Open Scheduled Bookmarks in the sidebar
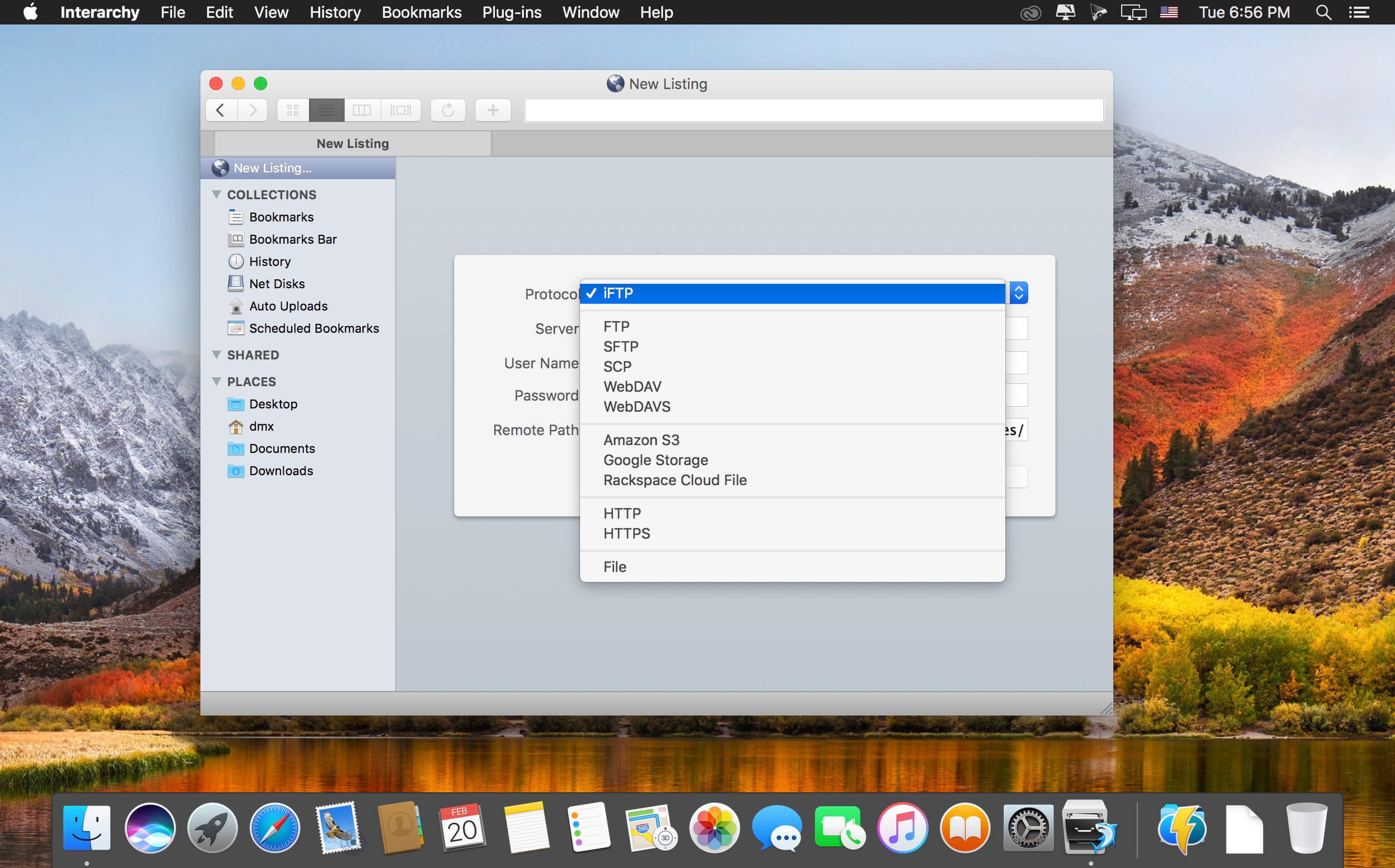The height and width of the screenshot is (868, 1395). tap(314, 328)
